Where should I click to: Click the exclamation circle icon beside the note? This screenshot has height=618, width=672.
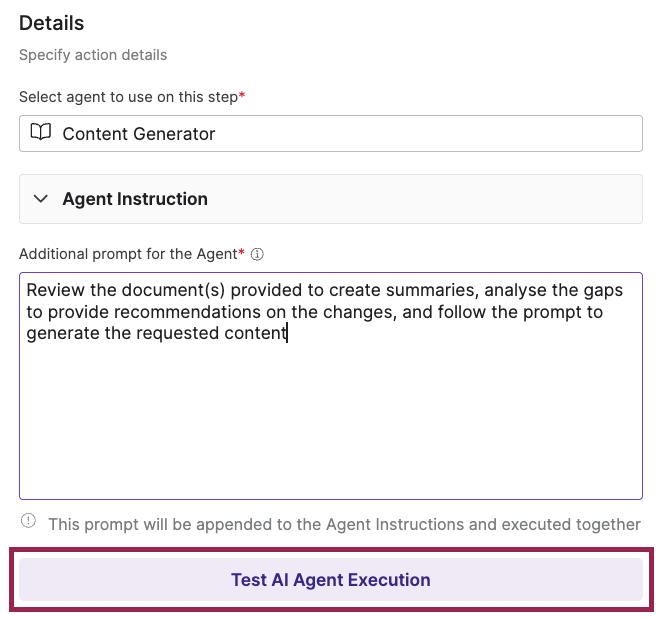tap(28, 521)
